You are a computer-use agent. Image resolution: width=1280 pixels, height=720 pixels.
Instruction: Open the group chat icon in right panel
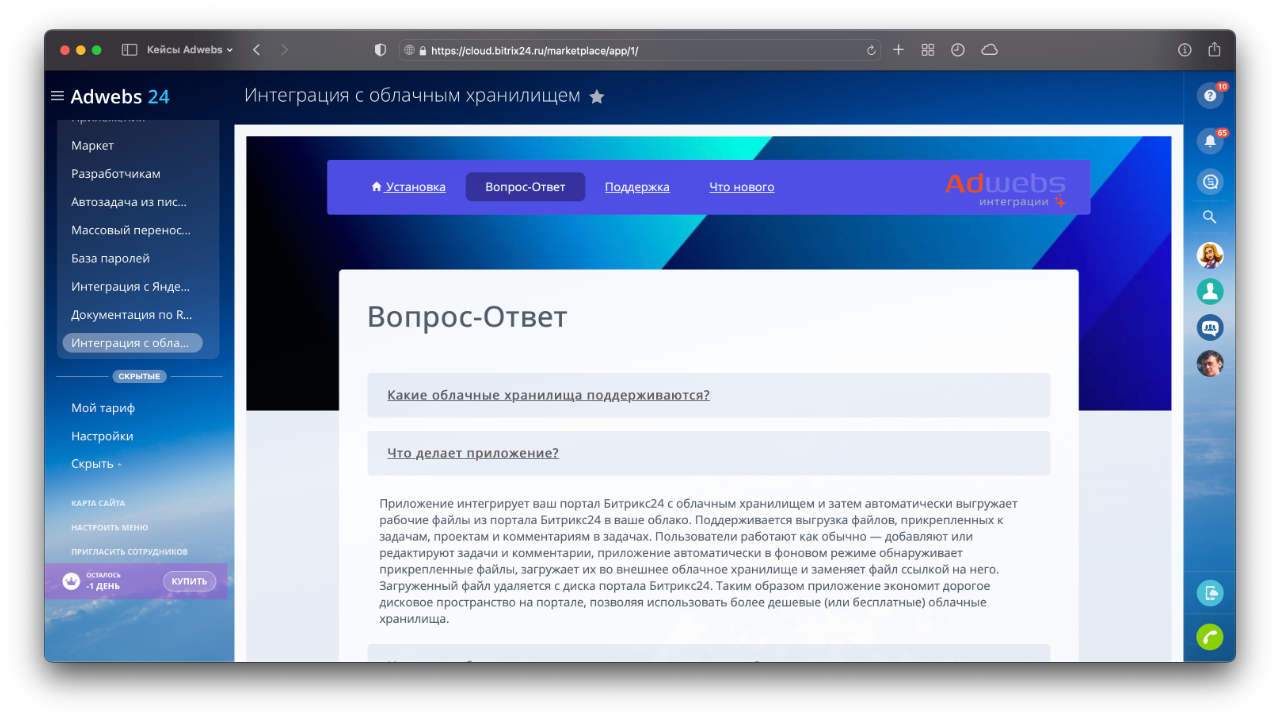(x=1209, y=327)
